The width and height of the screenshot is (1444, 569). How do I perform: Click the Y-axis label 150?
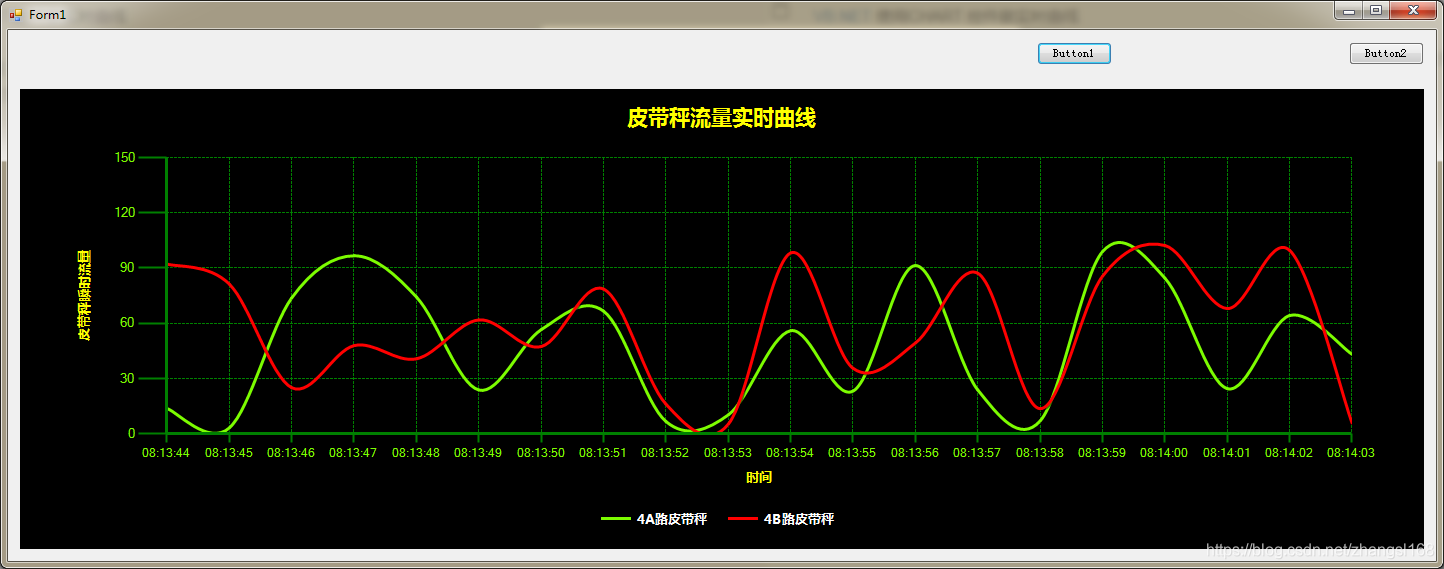(125, 157)
